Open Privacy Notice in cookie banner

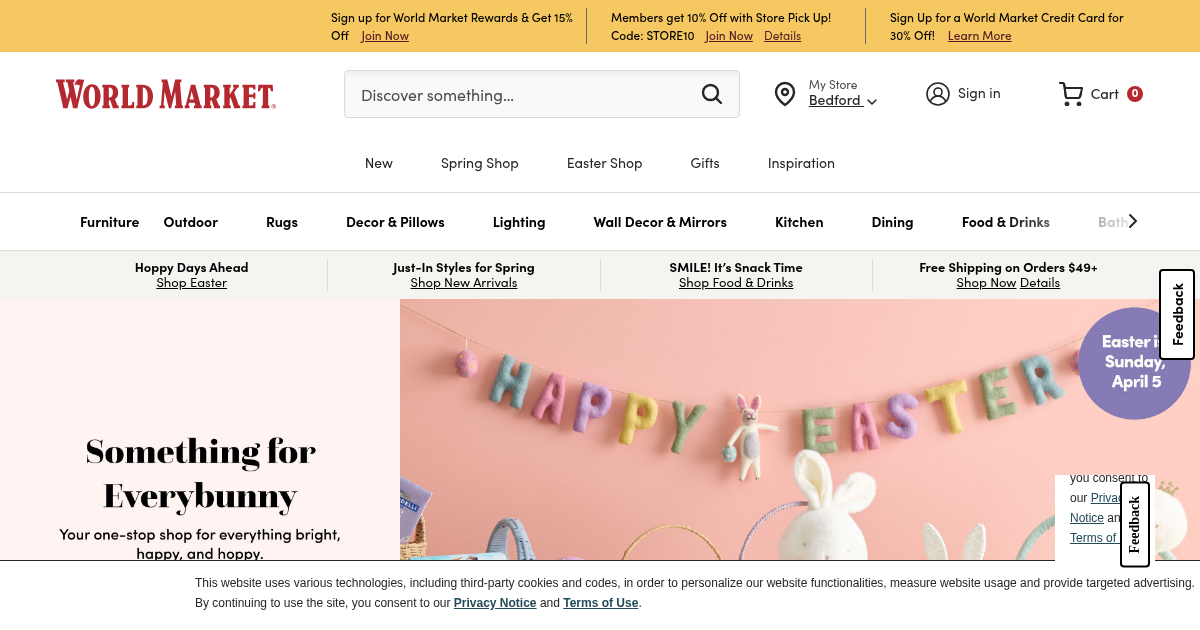pos(495,603)
